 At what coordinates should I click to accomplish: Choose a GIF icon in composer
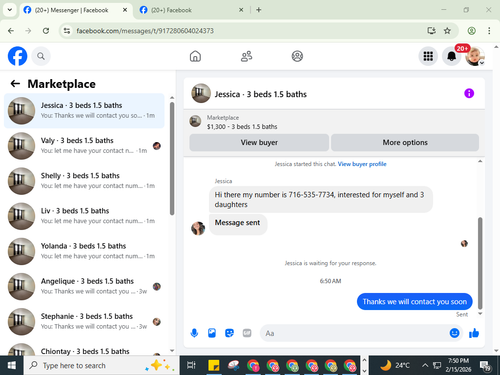[247, 333]
